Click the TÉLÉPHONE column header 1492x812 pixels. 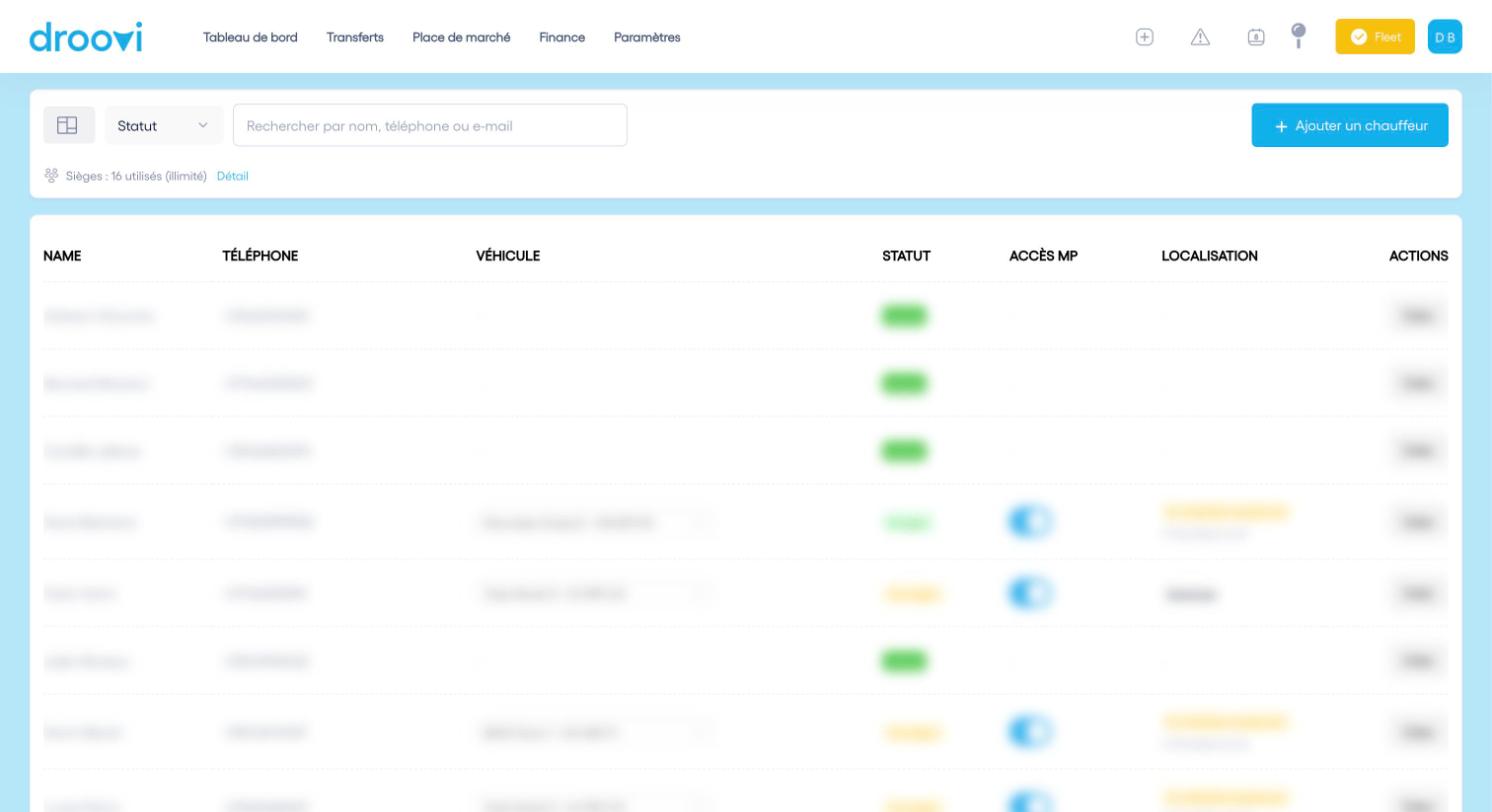pyautogui.click(x=260, y=255)
